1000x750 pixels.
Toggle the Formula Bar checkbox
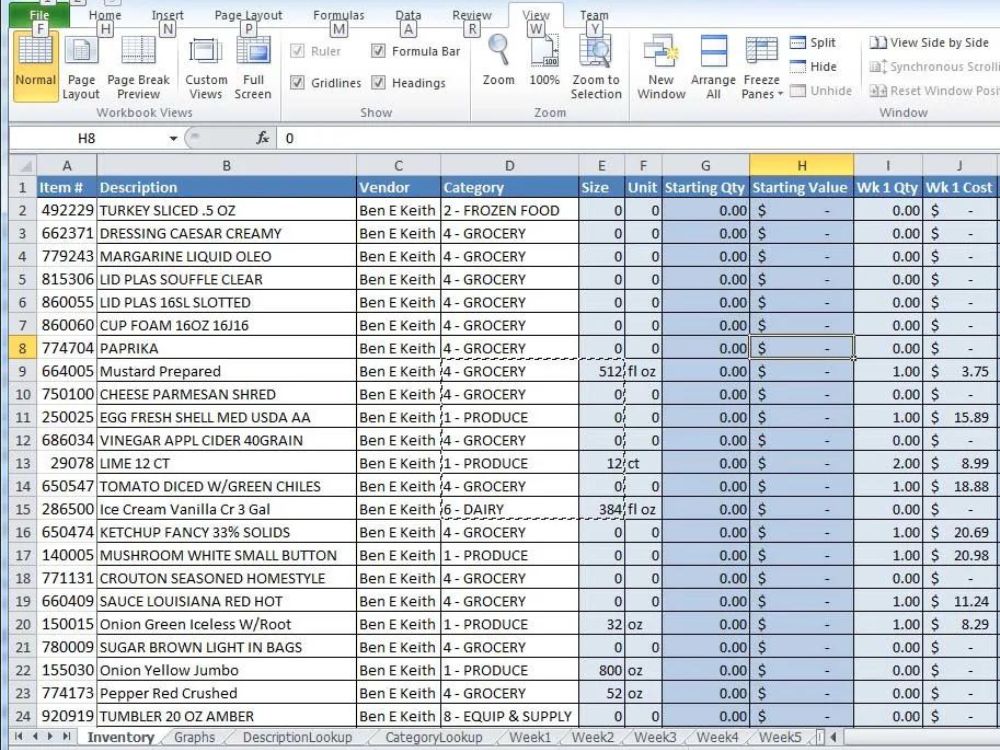[378, 51]
